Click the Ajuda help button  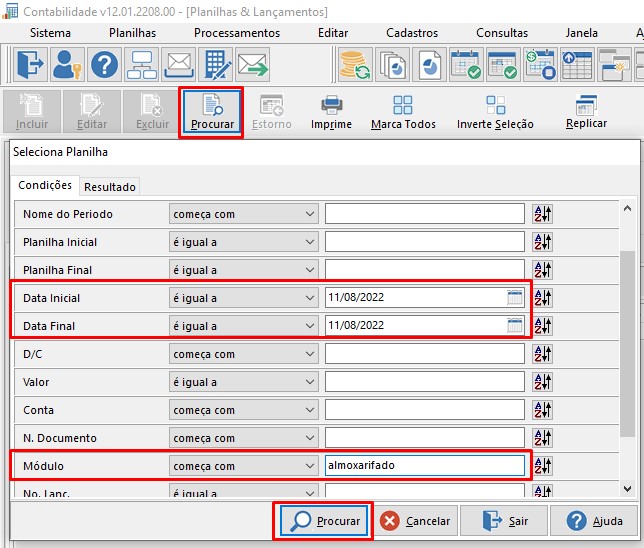(594, 521)
